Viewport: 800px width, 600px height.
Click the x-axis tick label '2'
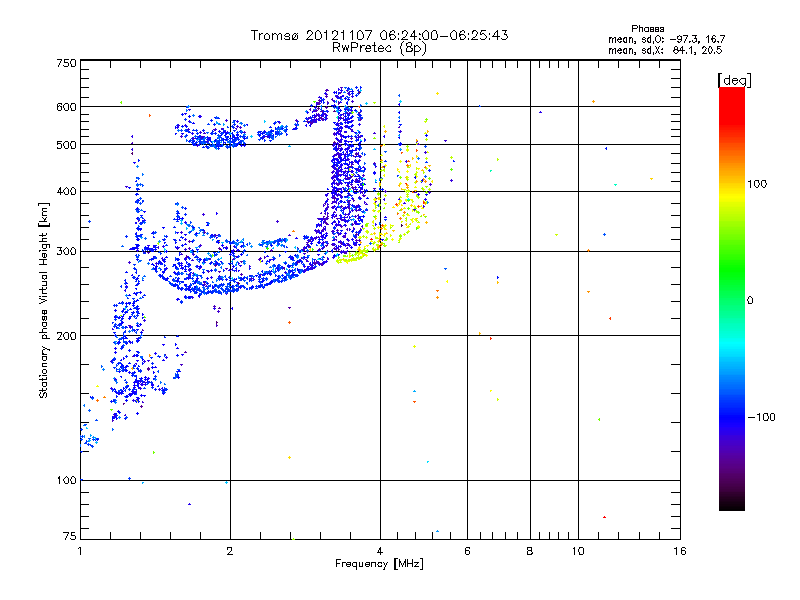click(230, 551)
